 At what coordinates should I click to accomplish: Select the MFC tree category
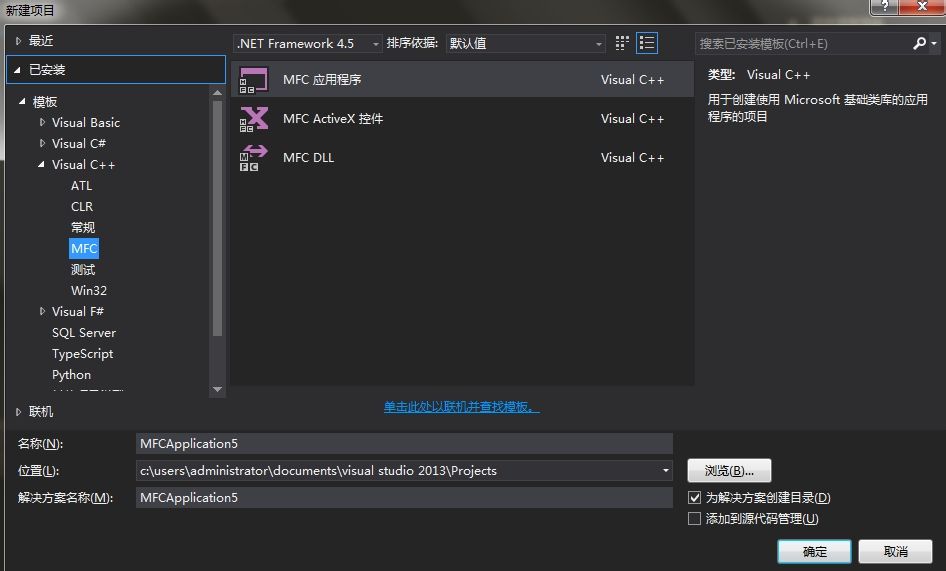[x=84, y=249]
